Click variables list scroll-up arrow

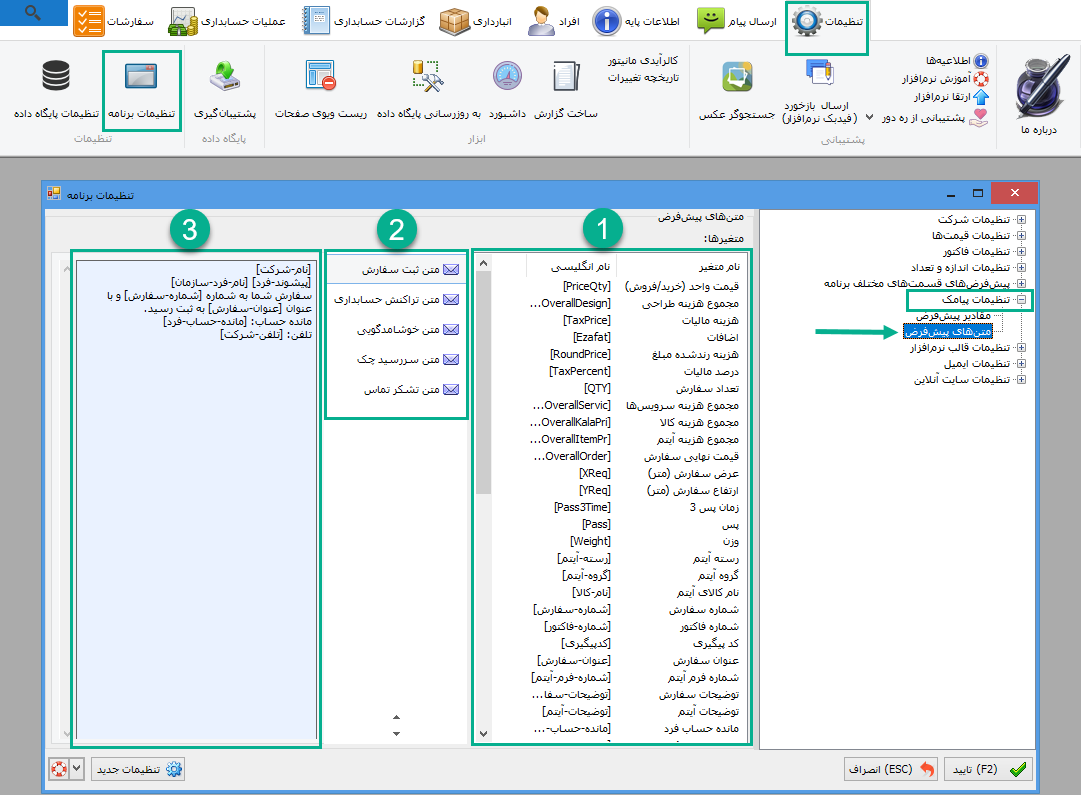pos(483,263)
